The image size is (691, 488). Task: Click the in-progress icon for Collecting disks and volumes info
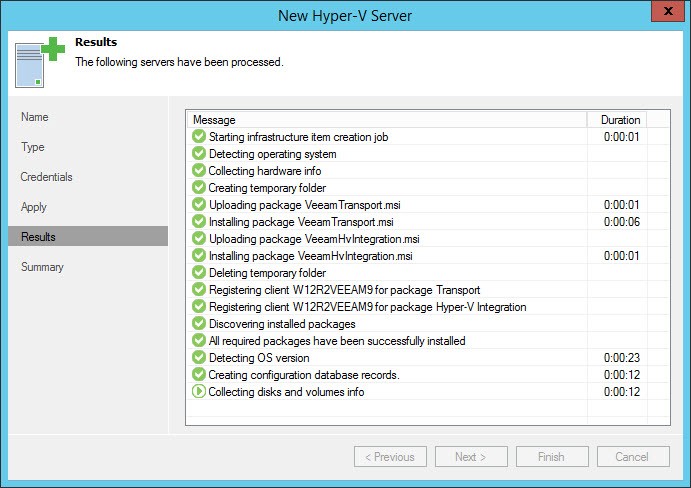pyautogui.click(x=199, y=391)
